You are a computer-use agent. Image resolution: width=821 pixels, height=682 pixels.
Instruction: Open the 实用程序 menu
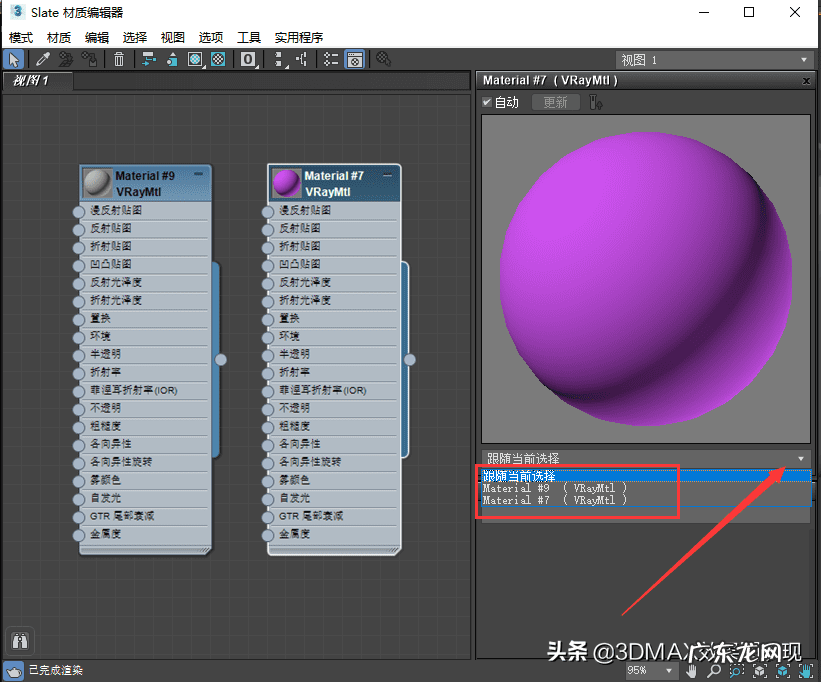pyautogui.click(x=299, y=37)
